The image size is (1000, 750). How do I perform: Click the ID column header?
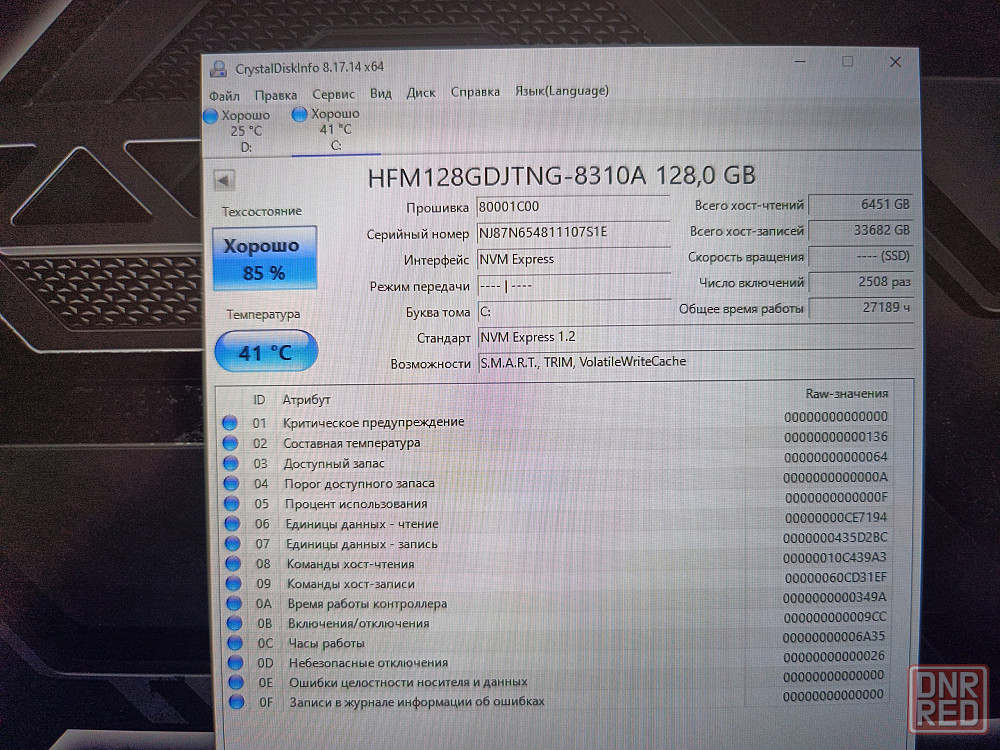(x=259, y=400)
